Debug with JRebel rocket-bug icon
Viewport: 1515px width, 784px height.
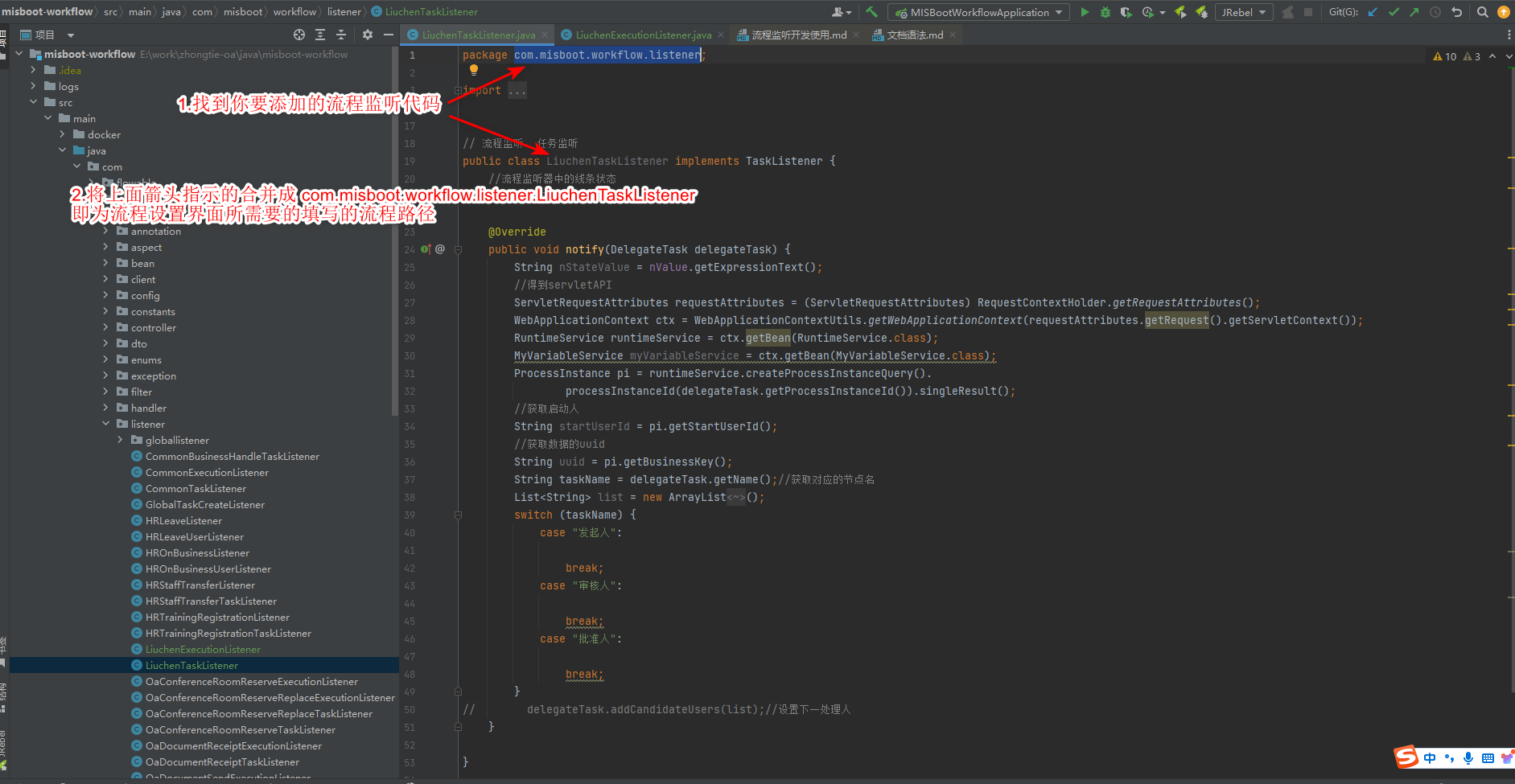(1201, 12)
